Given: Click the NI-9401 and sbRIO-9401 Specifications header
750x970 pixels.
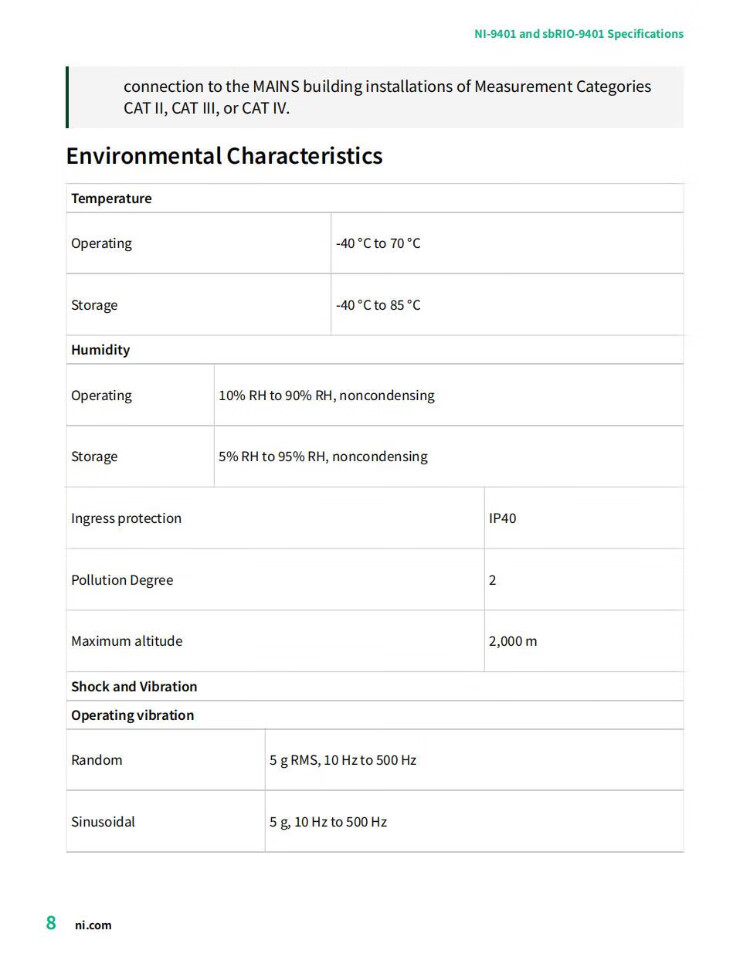Looking at the screenshot, I should 578,34.
